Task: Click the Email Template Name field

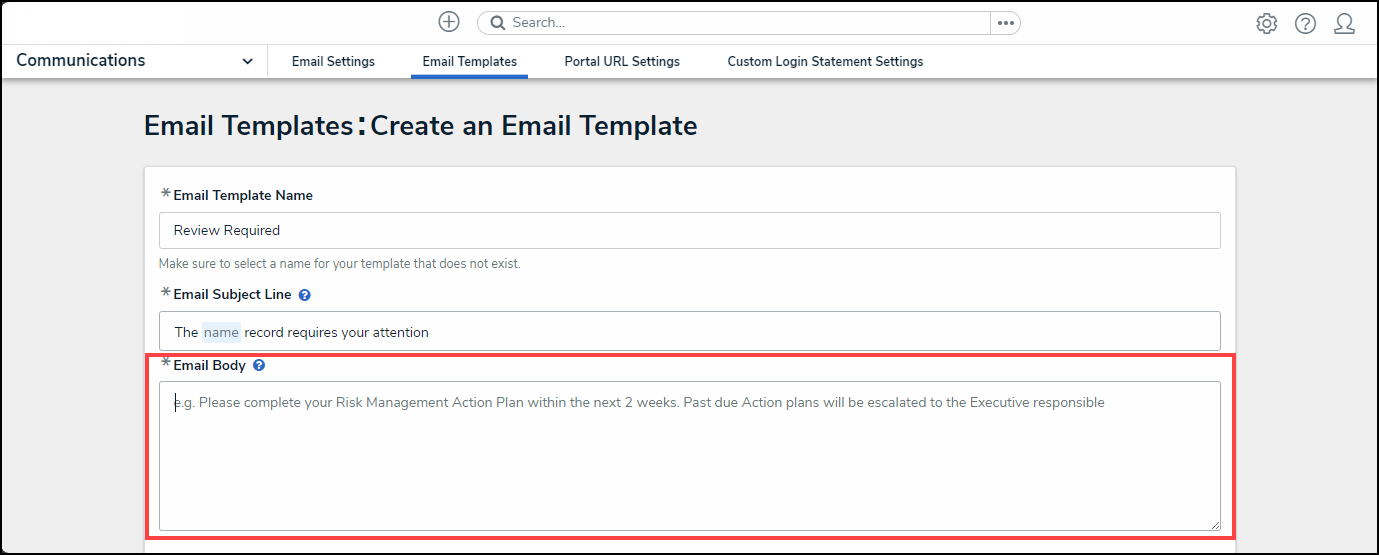Action: point(689,230)
